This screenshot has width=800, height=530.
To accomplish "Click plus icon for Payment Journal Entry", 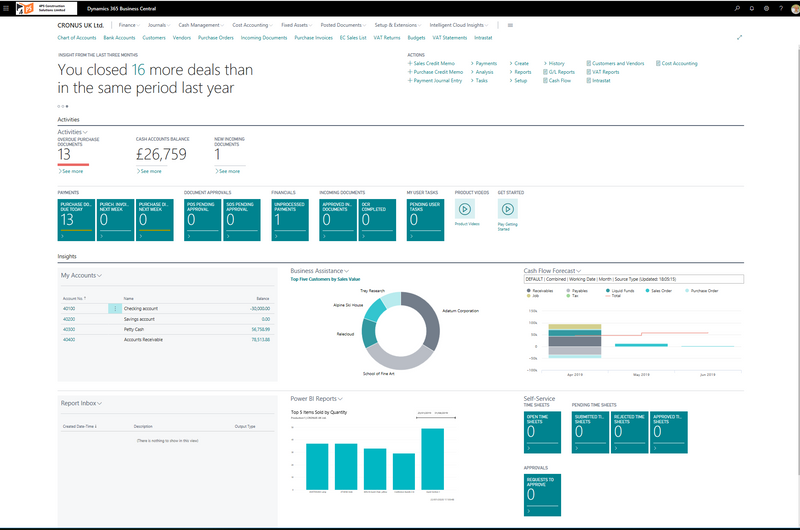I will (x=410, y=81).
